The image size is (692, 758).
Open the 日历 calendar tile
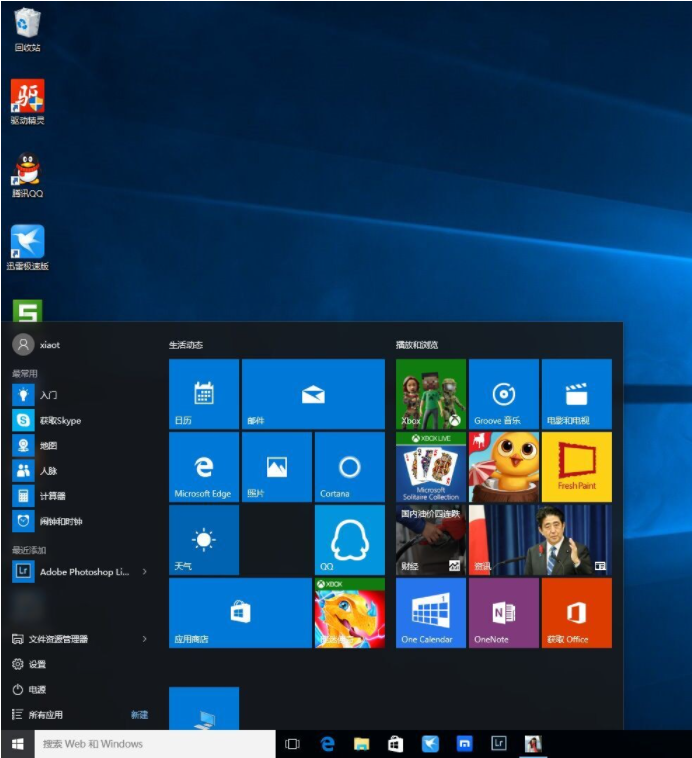tap(203, 394)
